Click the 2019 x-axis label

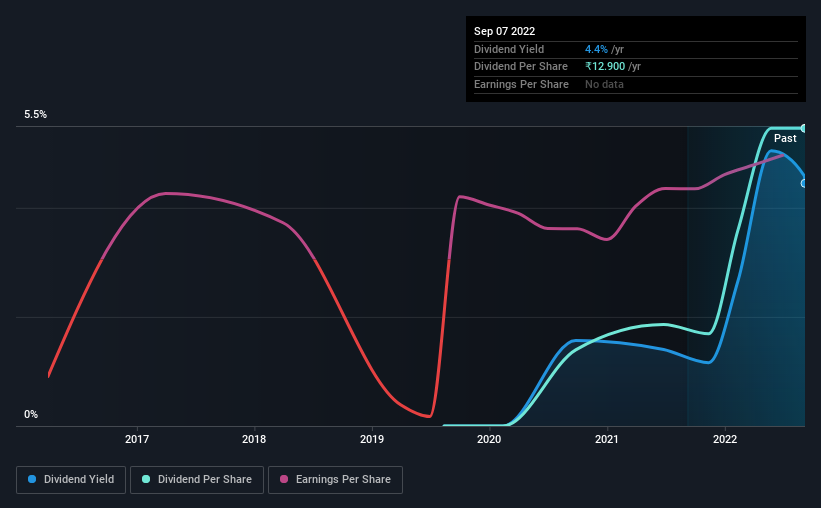click(372, 439)
